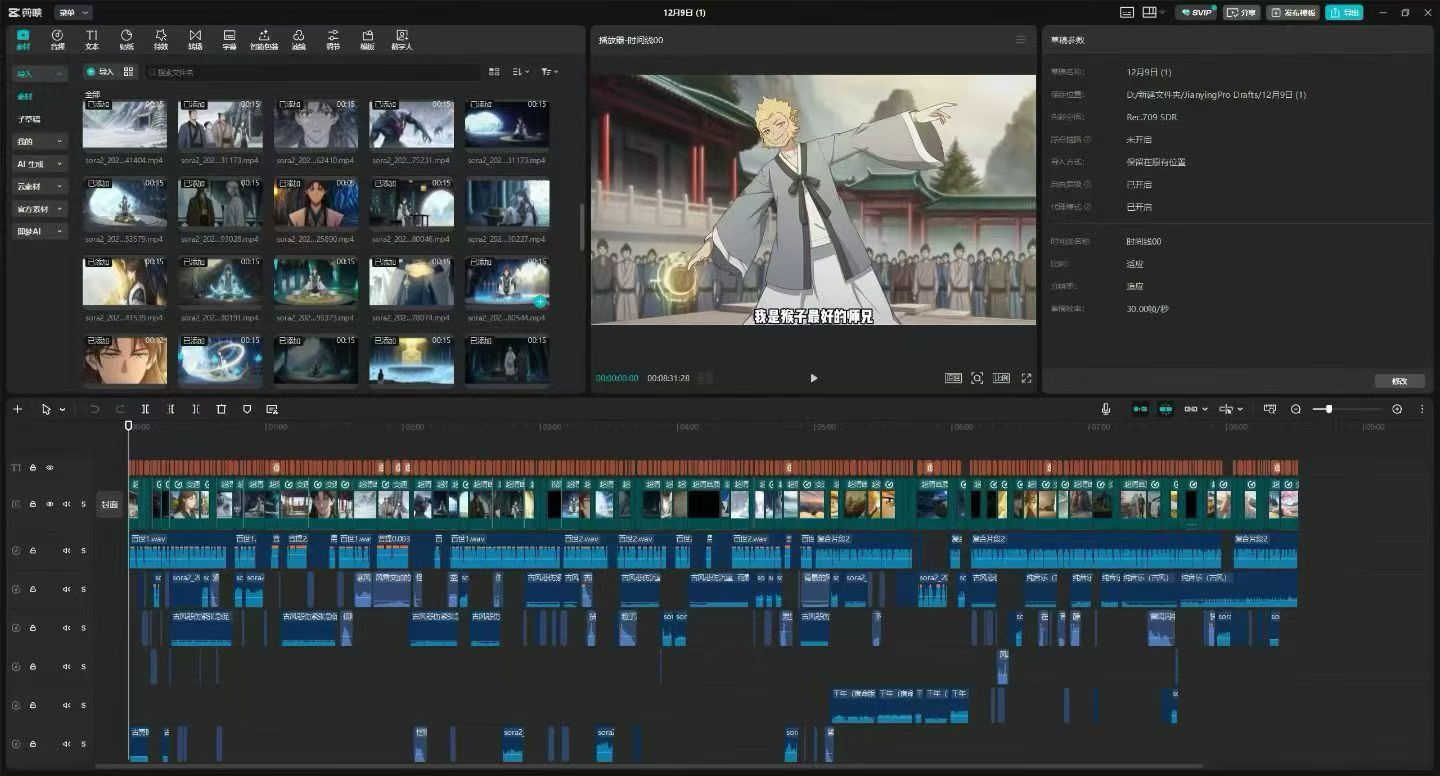The width and height of the screenshot is (1440, 776).
Task: Expand the AI 生成 sidebar section
Action: coord(39,164)
